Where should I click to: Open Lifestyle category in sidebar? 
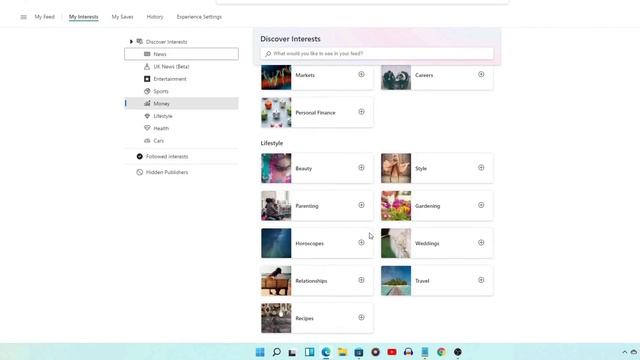pyautogui.click(x=181, y=116)
